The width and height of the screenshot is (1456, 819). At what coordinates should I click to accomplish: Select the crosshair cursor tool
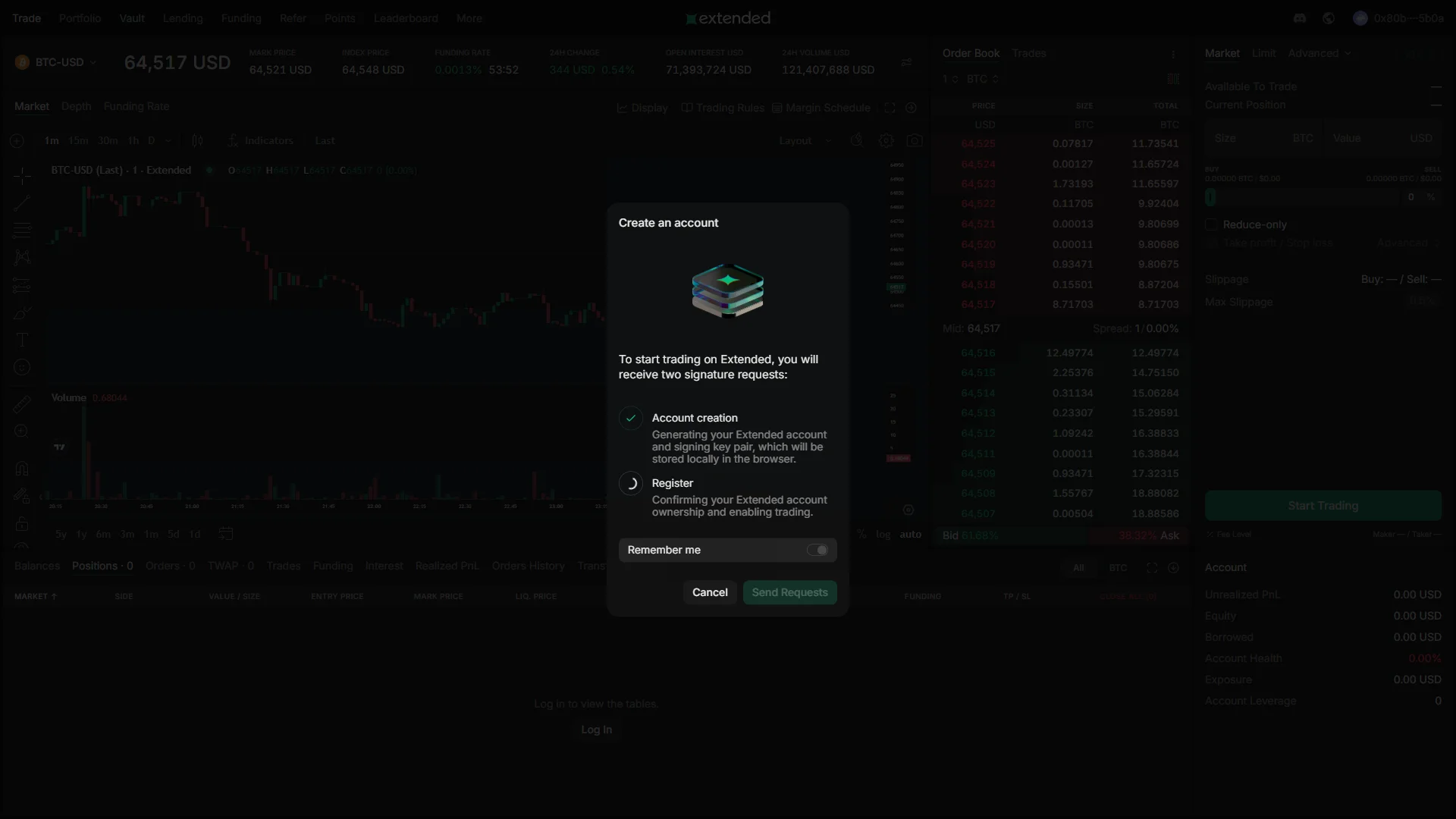point(22,176)
